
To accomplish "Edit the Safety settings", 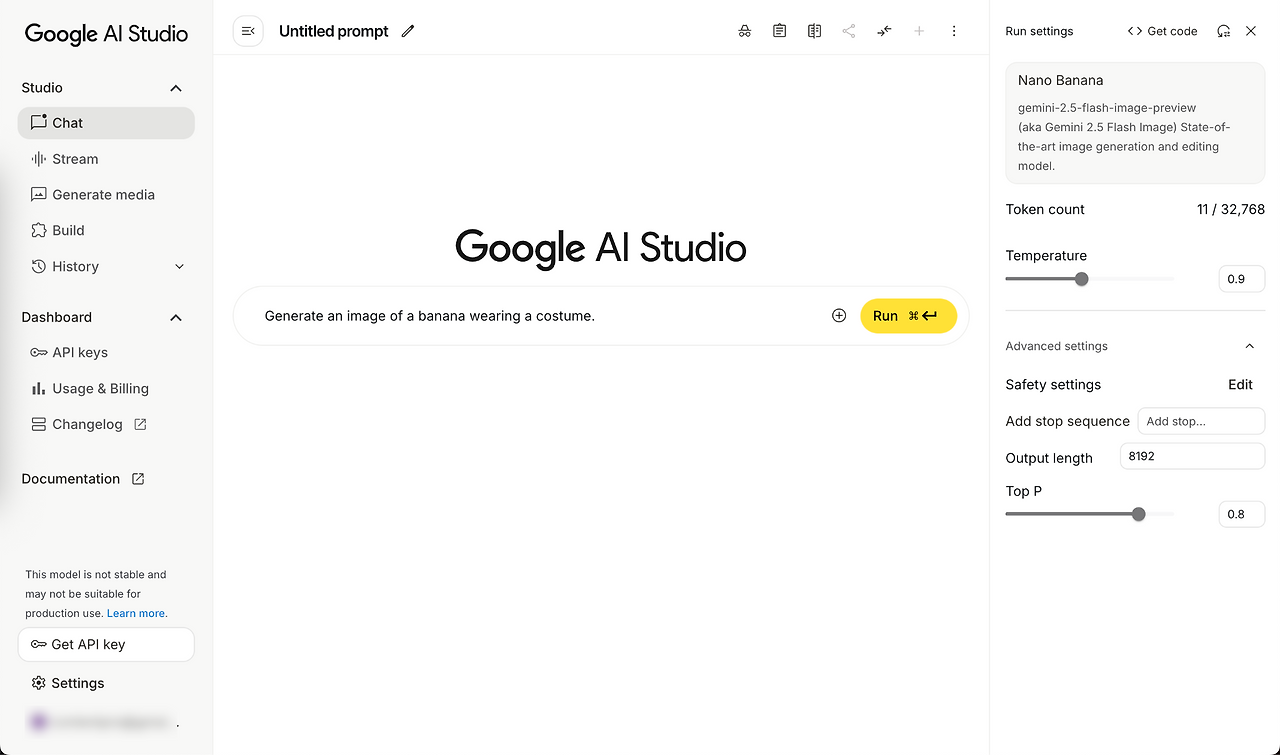I will pos(1240,385).
